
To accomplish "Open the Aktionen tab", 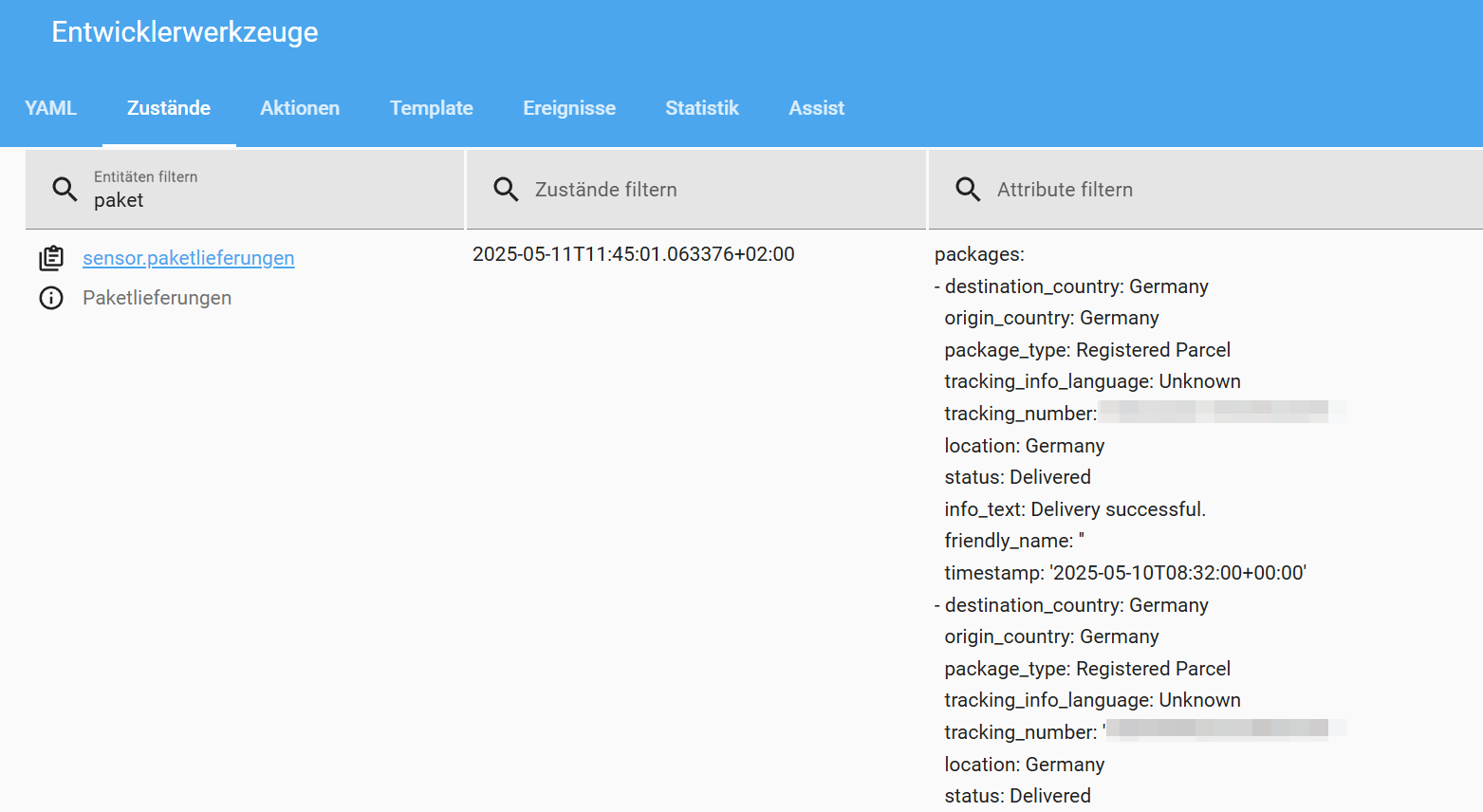I will pos(300,108).
